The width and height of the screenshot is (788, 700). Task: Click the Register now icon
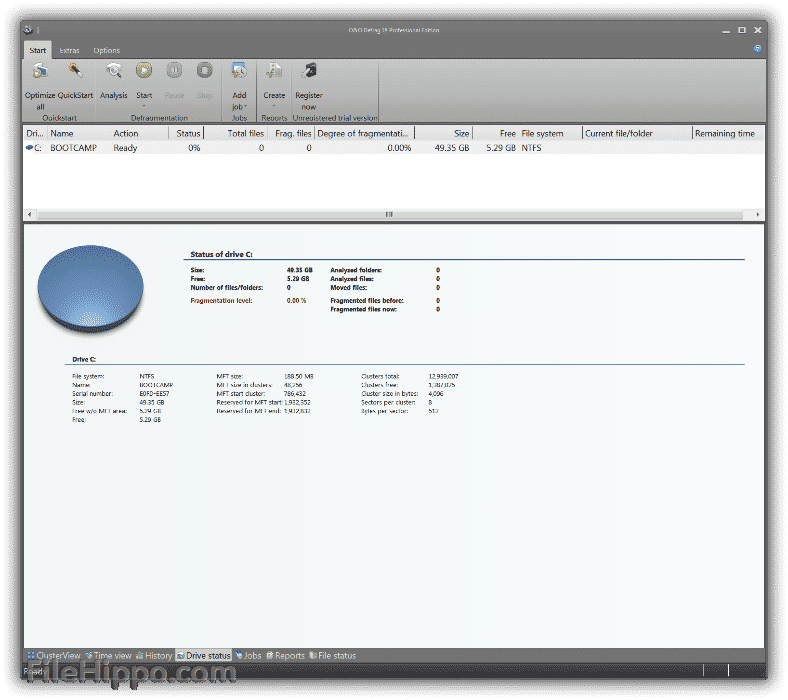pos(309,72)
